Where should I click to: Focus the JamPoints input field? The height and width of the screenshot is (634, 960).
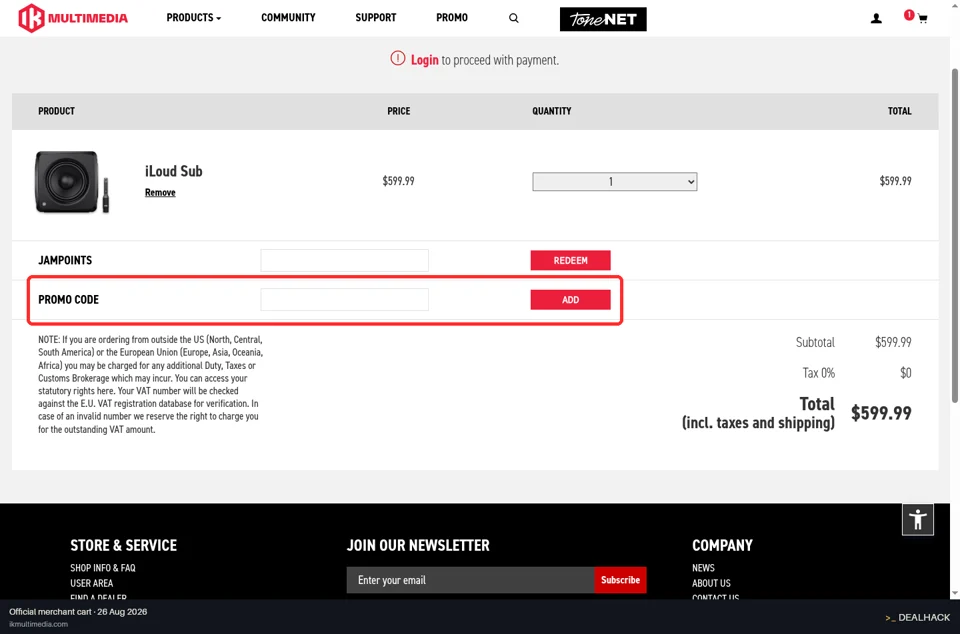pyautogui.click(x=344, y=260)
